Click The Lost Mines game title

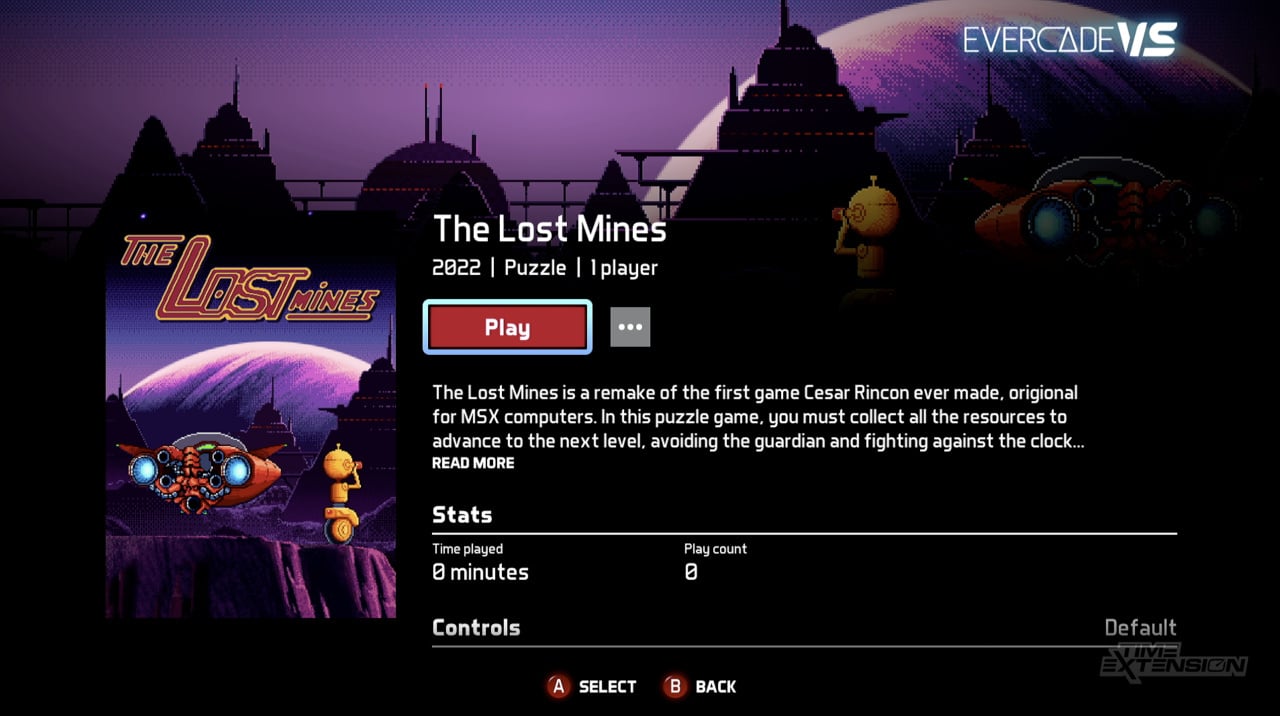point(549,230)
